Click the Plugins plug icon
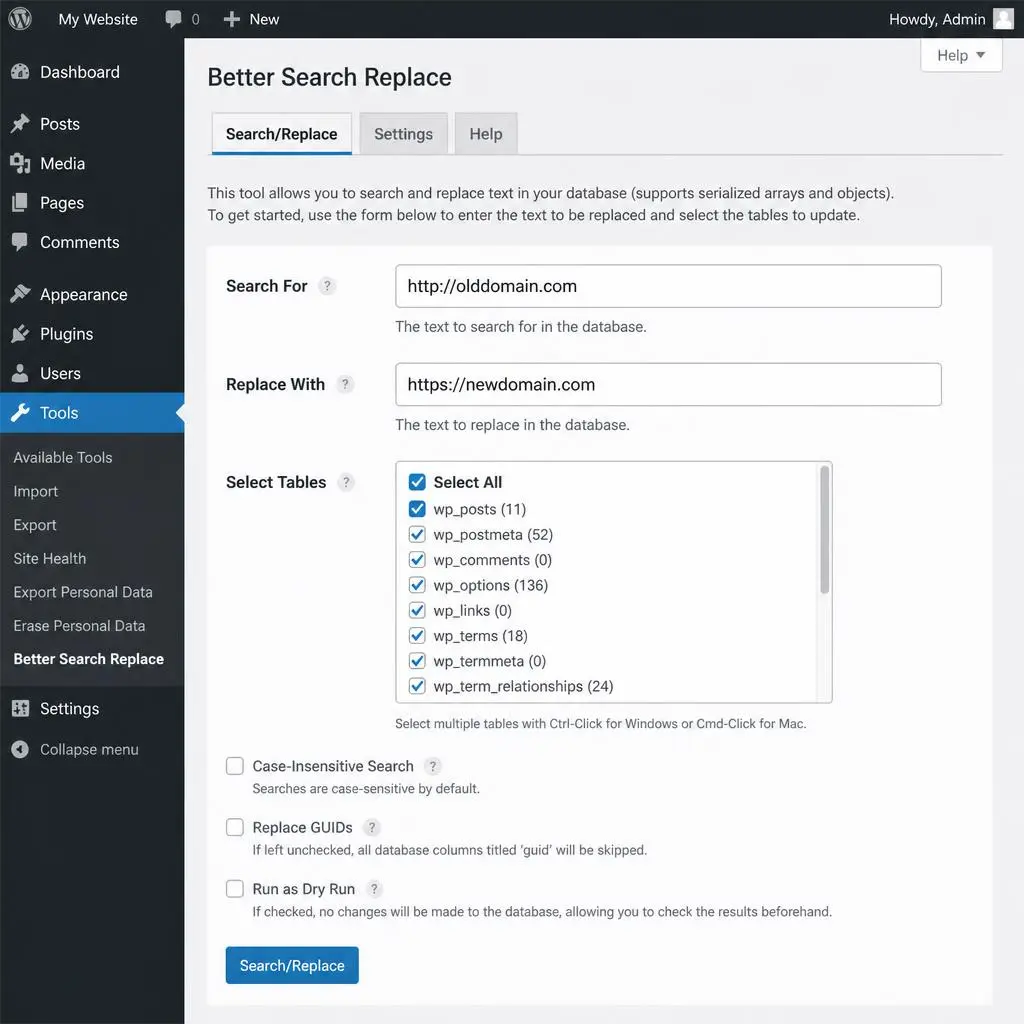 (20, 334)
